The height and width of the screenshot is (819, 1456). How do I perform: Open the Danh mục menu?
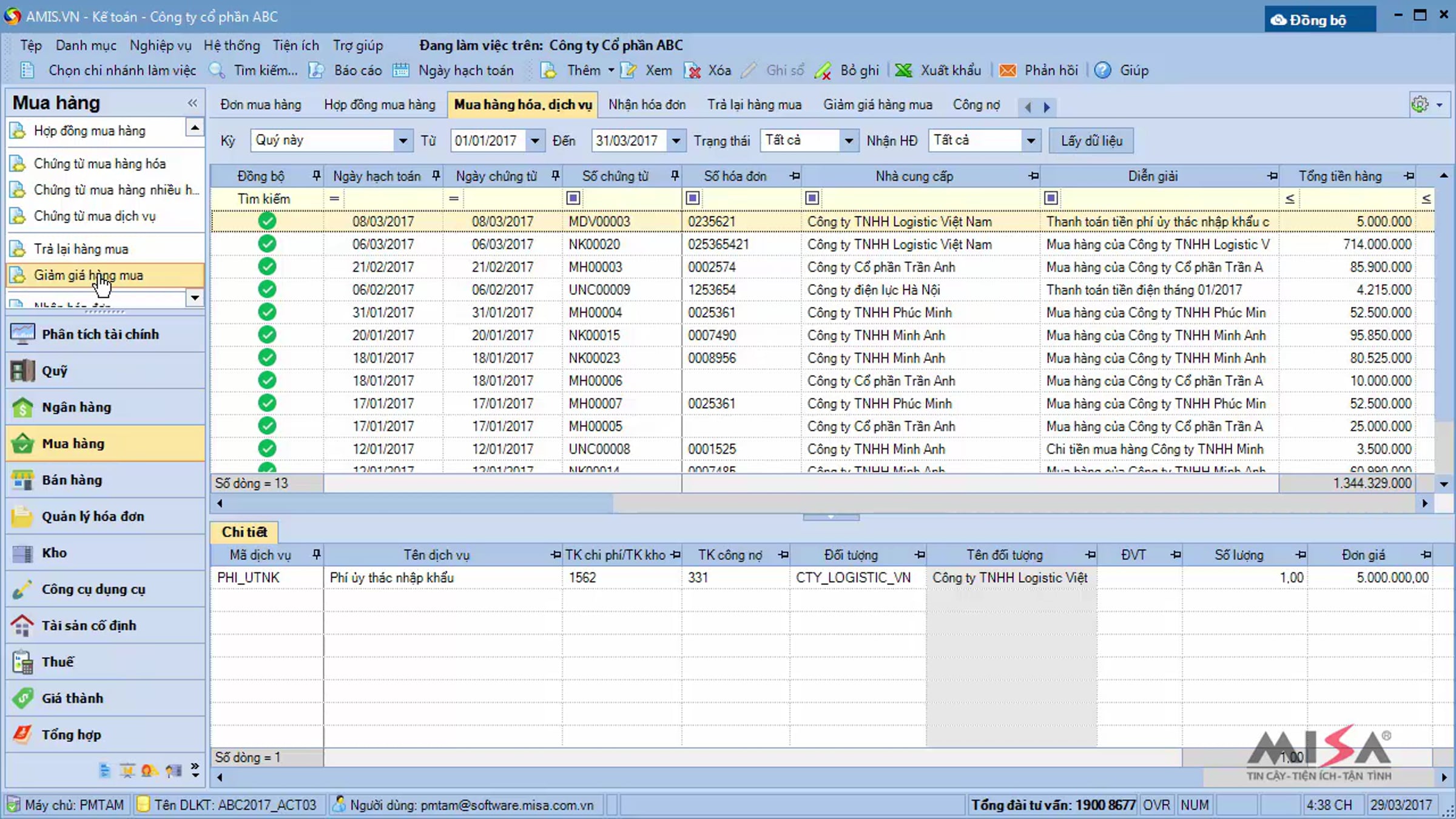pos(86,45)
